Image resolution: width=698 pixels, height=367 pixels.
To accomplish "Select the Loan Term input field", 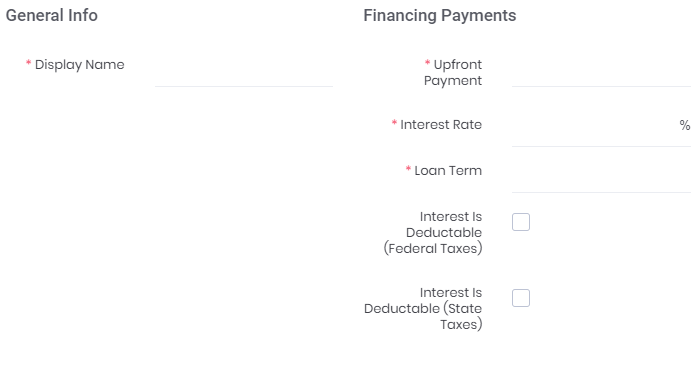I will (601, 177).
